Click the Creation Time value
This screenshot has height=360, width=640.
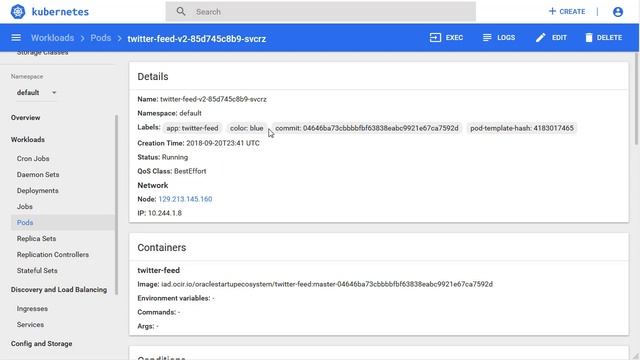point(223,143)
